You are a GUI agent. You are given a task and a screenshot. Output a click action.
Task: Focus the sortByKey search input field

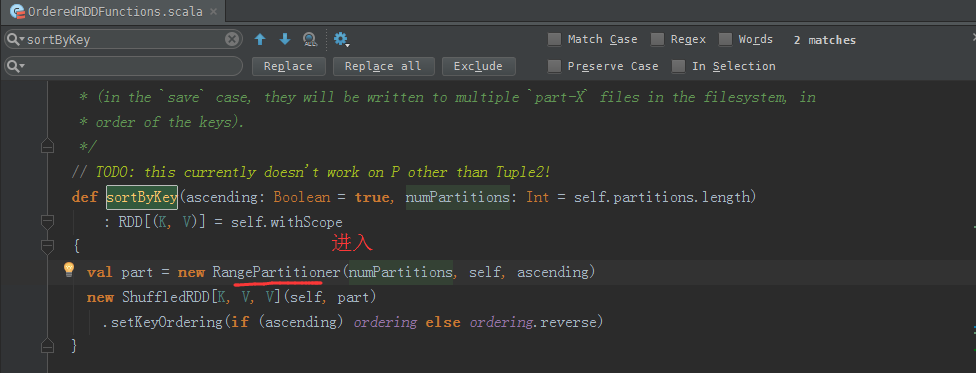click(x=123, y=40)
